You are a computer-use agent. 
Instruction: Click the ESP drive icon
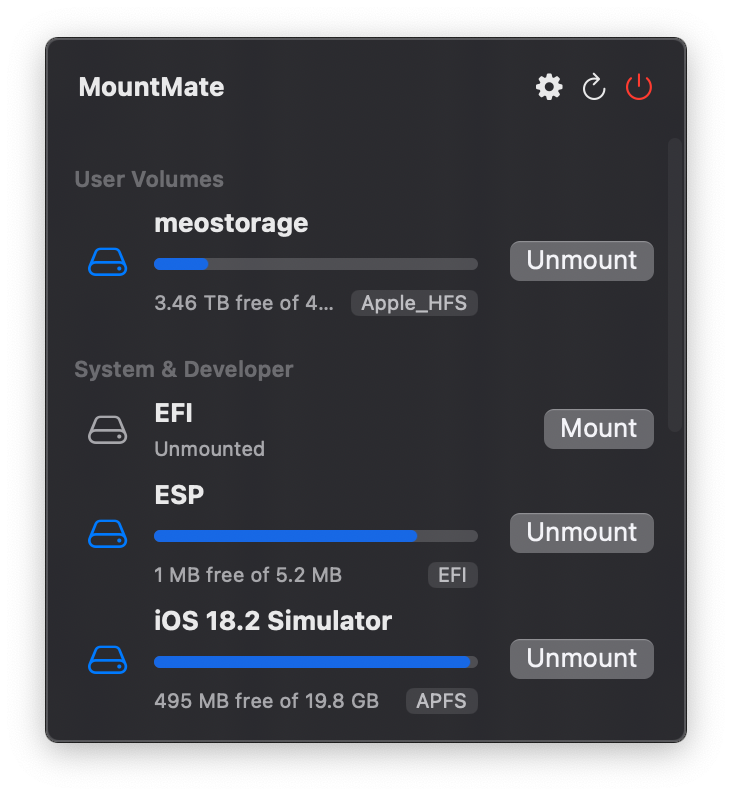107,534
